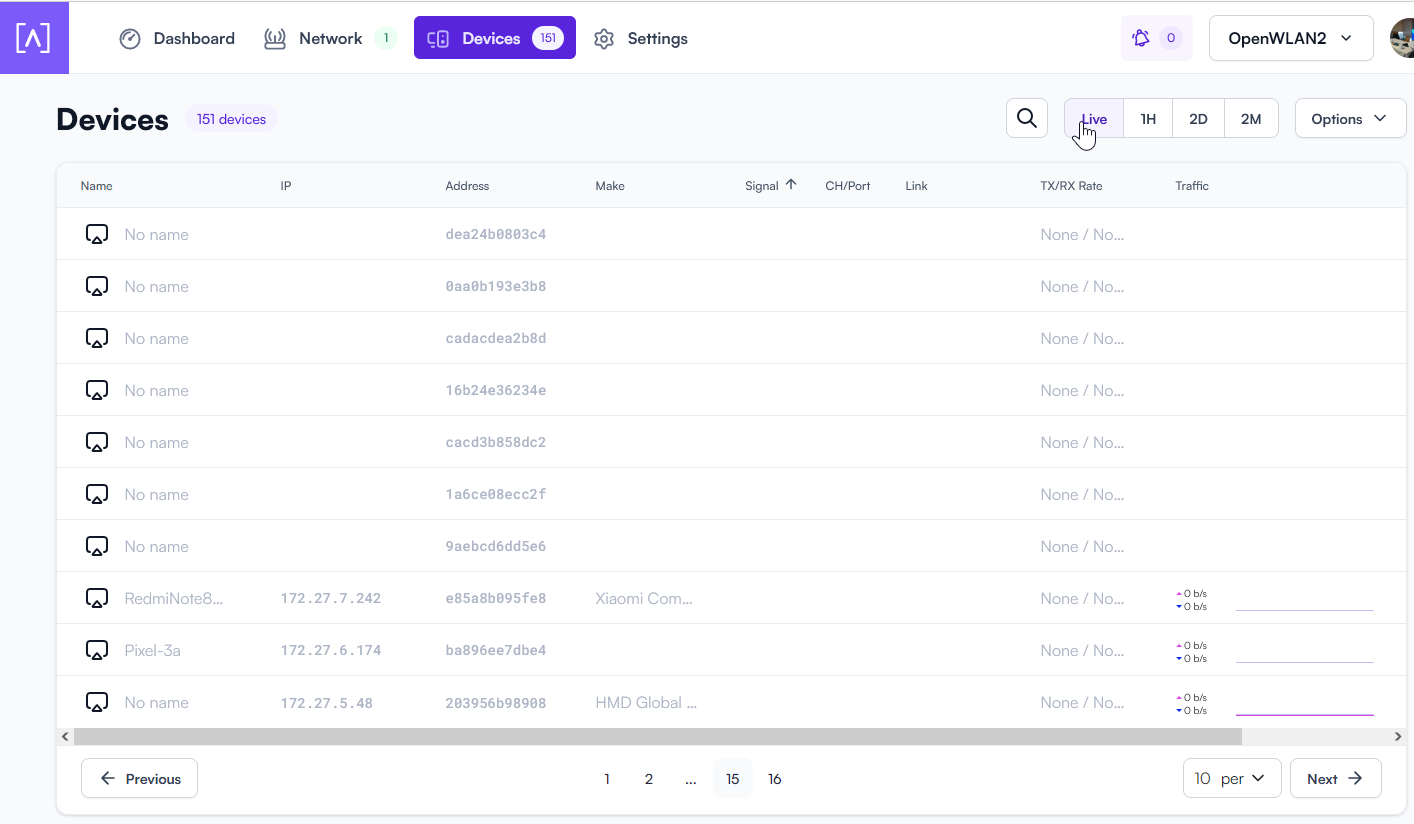Click the Make column header
The width and height of the screenshot is (1414, 824).
click(x=610, y=186)
